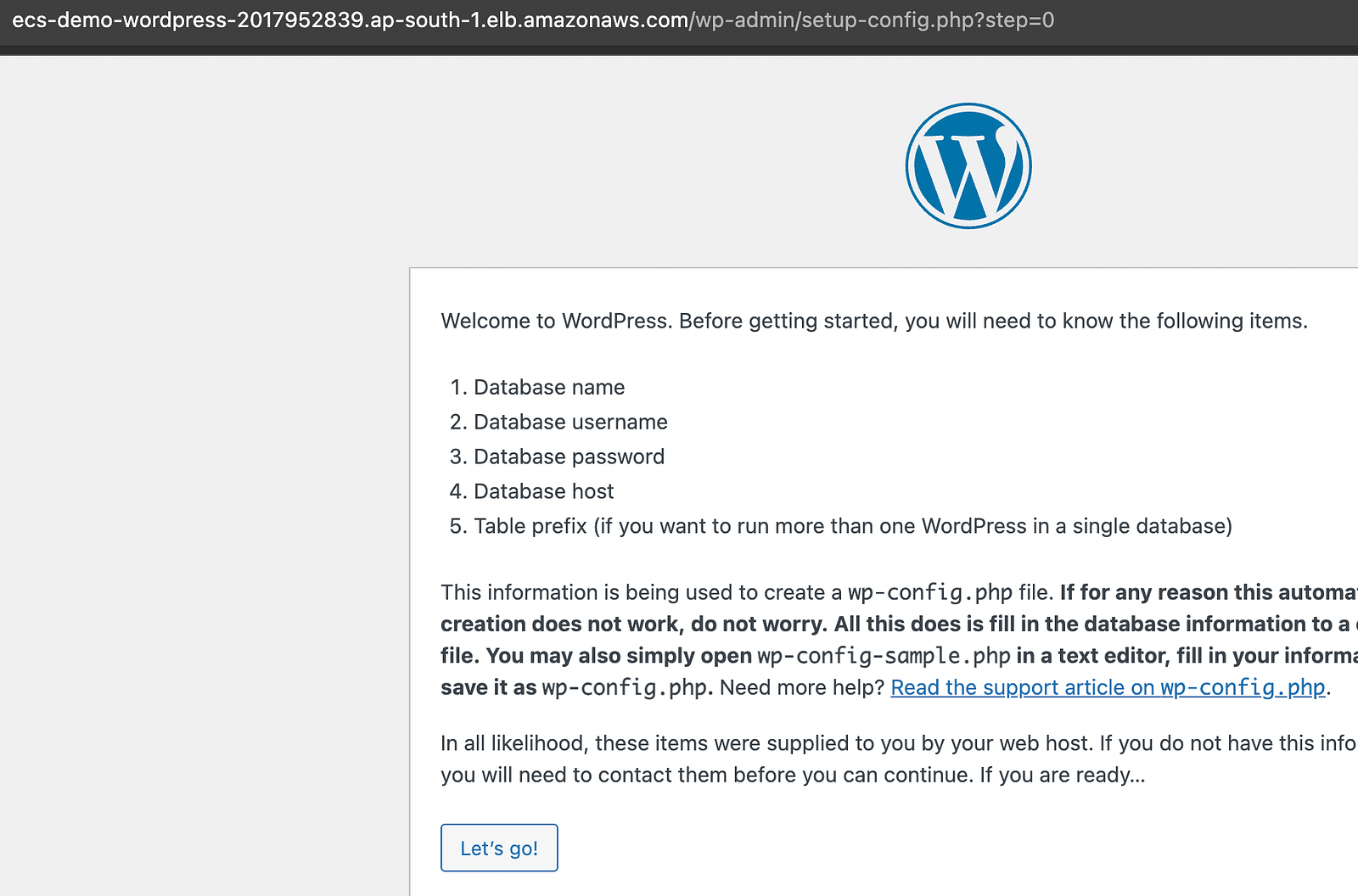The width and height of the screenshot is (1358, 896).
Task: Open the wp-config.php support article link
Action: tap(1108, 687)
